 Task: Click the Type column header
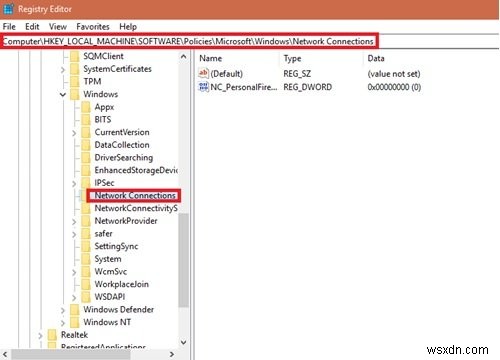[x=292, y=58]
